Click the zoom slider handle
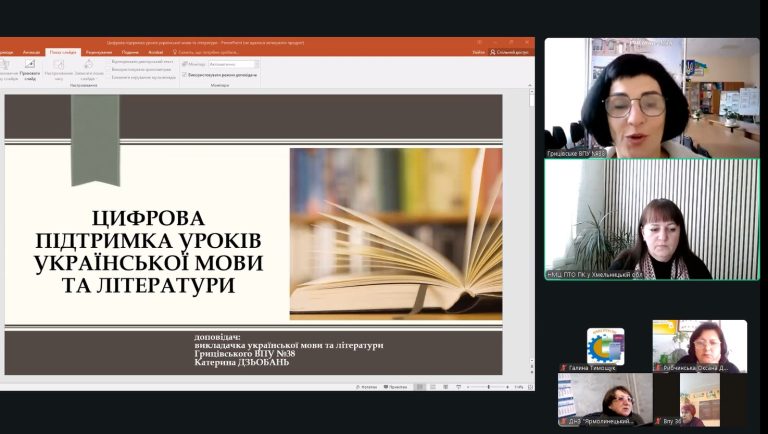The height and width of the screenshot is (434, 768). [488, 387]
